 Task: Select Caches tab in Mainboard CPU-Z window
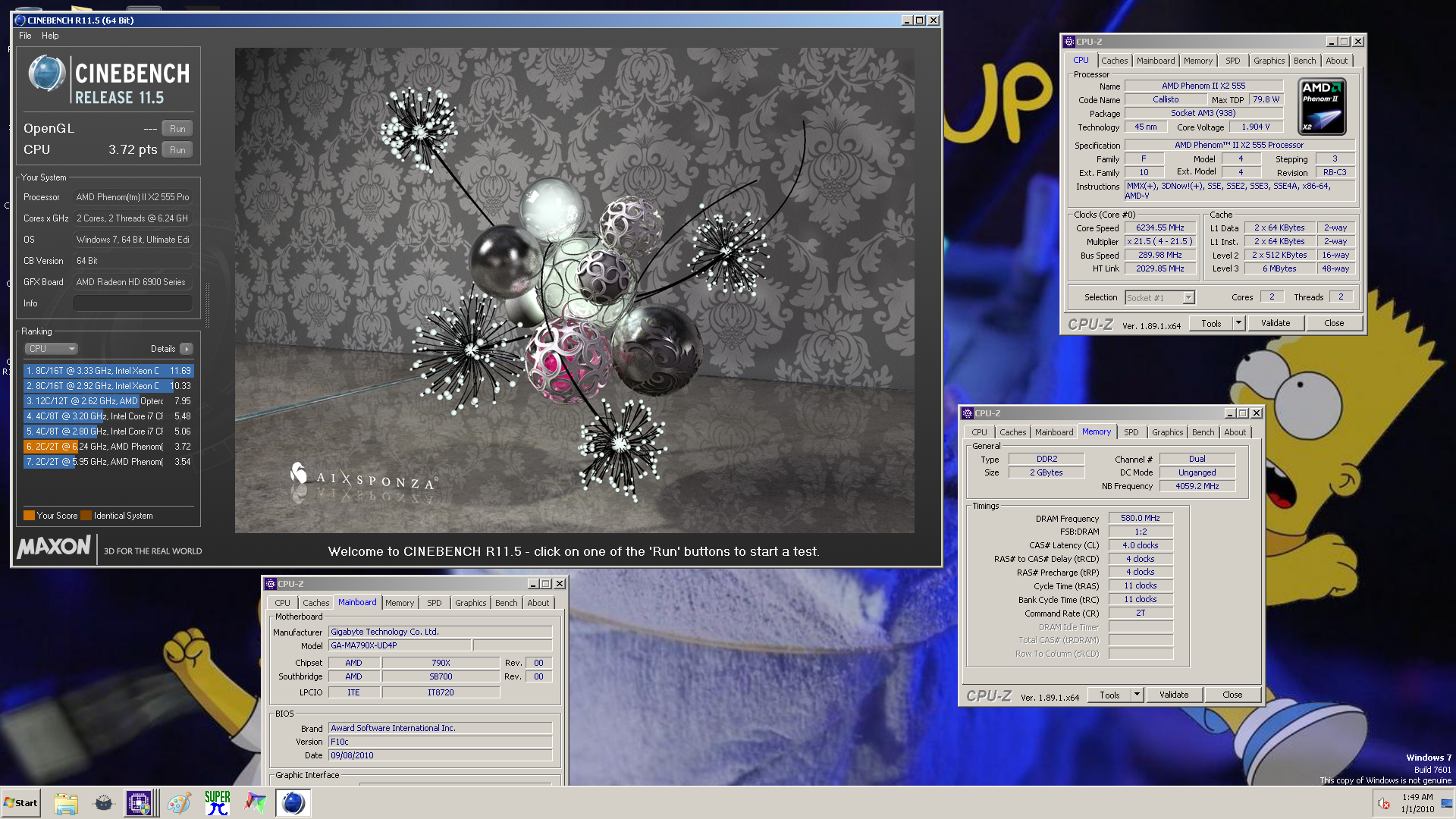point(315,603)
